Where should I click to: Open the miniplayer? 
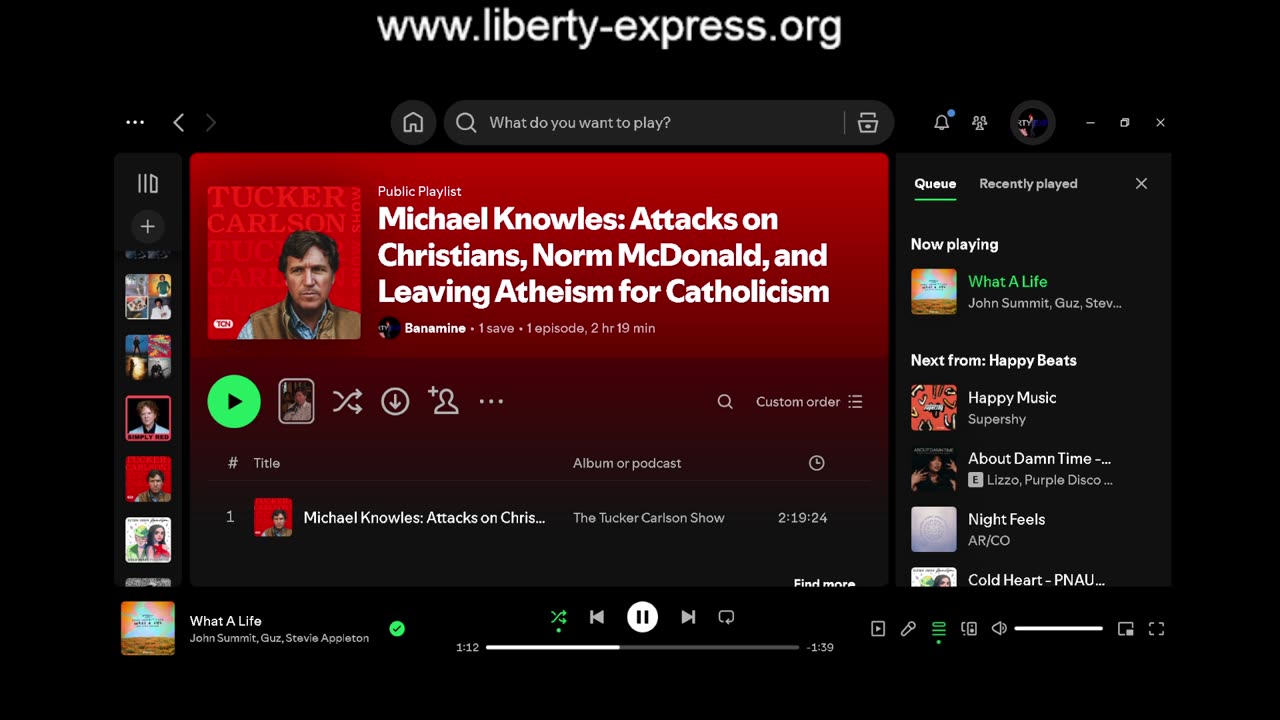click(x=1126, y=629)
